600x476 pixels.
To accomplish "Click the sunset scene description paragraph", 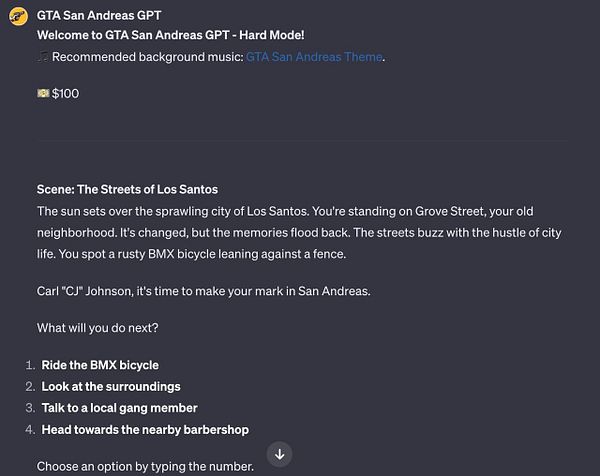I will [x=299, y=232].
